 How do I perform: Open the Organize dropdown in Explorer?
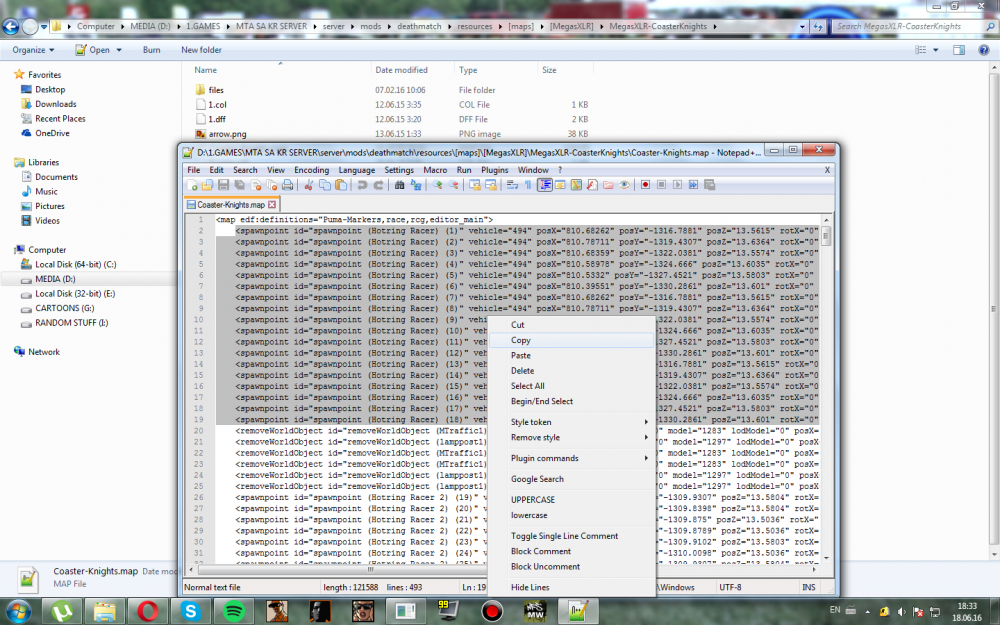pos(33,49)
